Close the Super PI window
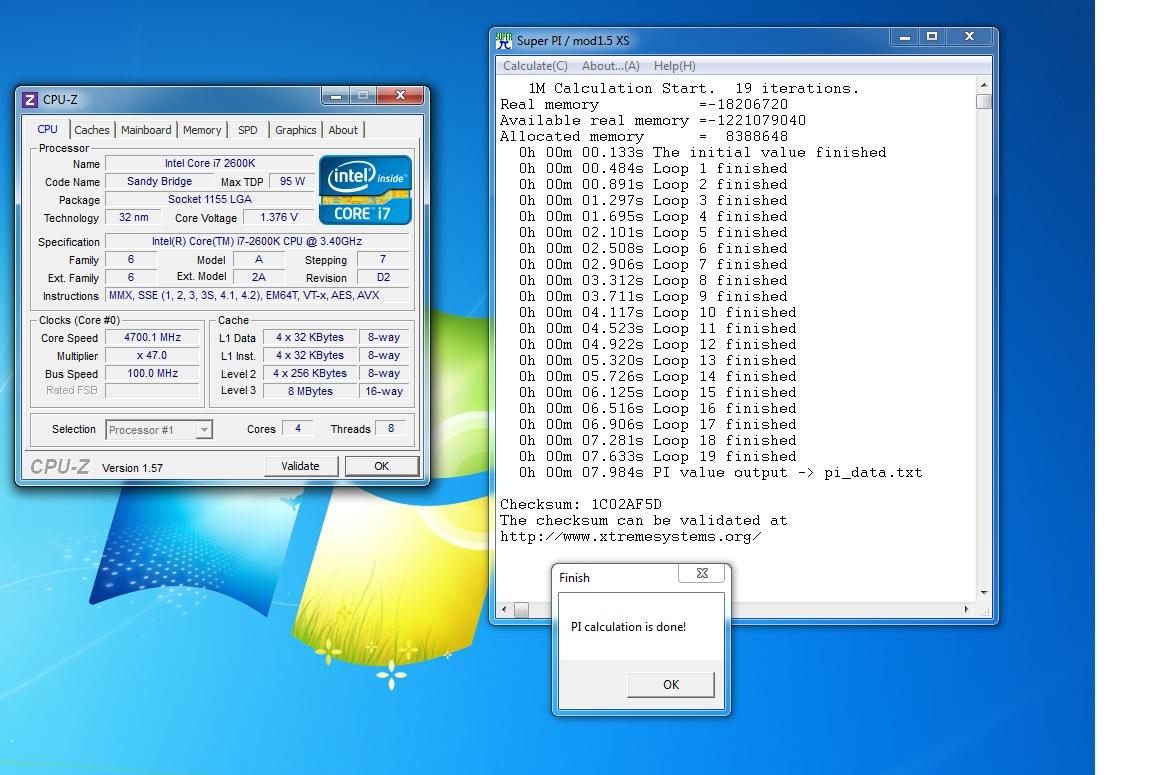Viewport: 1152px width, 775px height. click(x=969, y=37)
